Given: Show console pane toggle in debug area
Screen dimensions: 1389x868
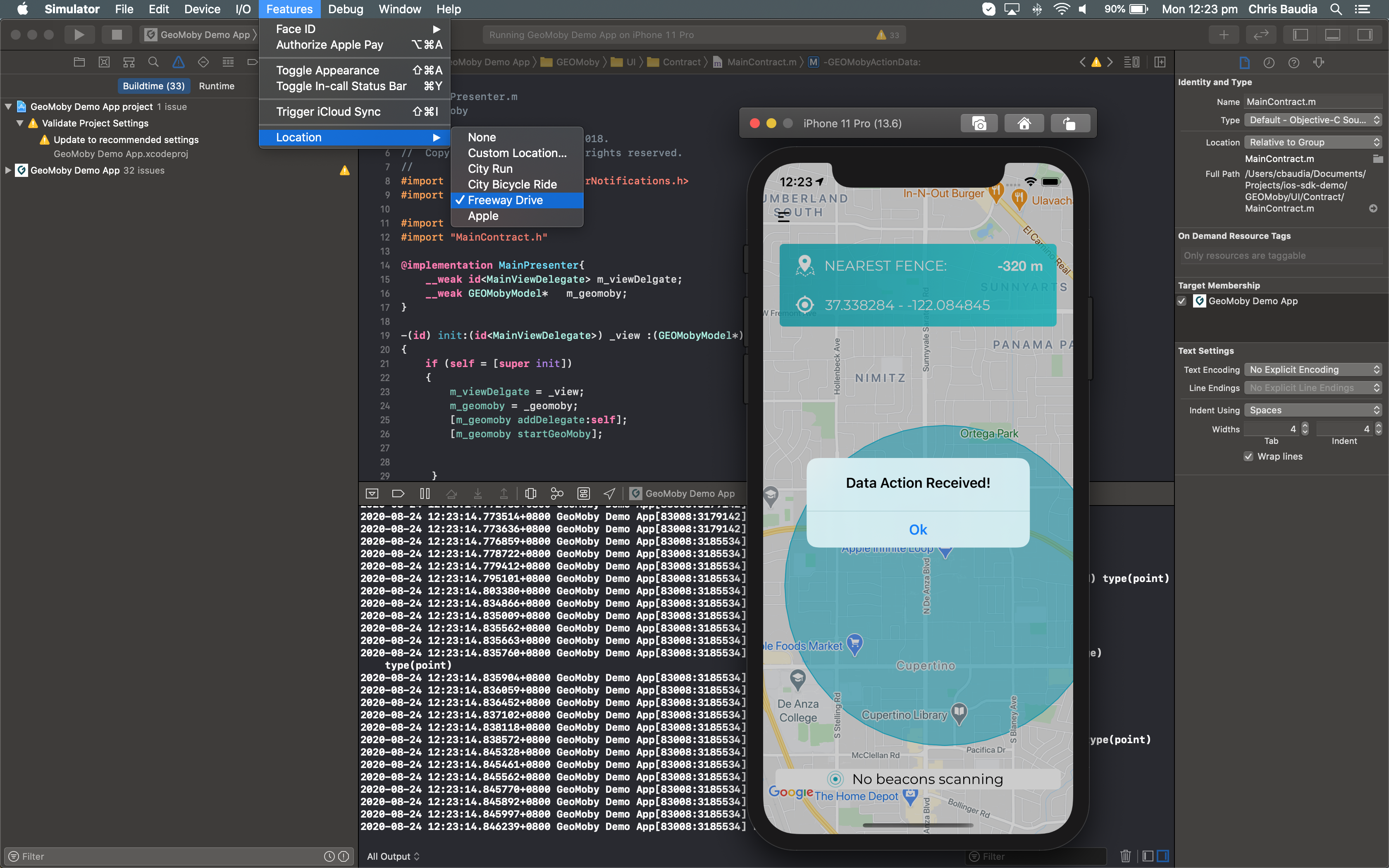Looking at the screenshot, I should tap(1163, 856).
